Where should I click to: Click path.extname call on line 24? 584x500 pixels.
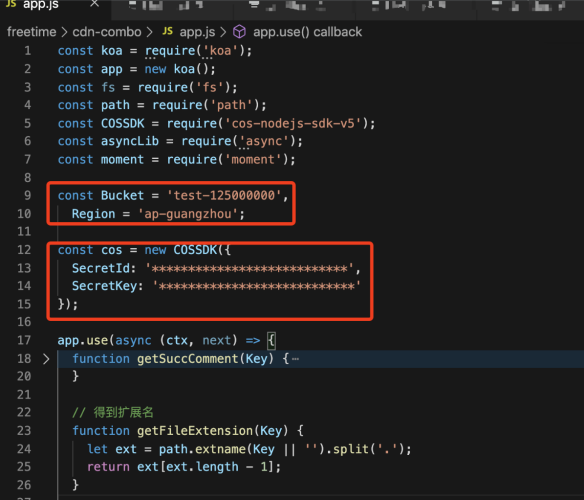(202, 449)
